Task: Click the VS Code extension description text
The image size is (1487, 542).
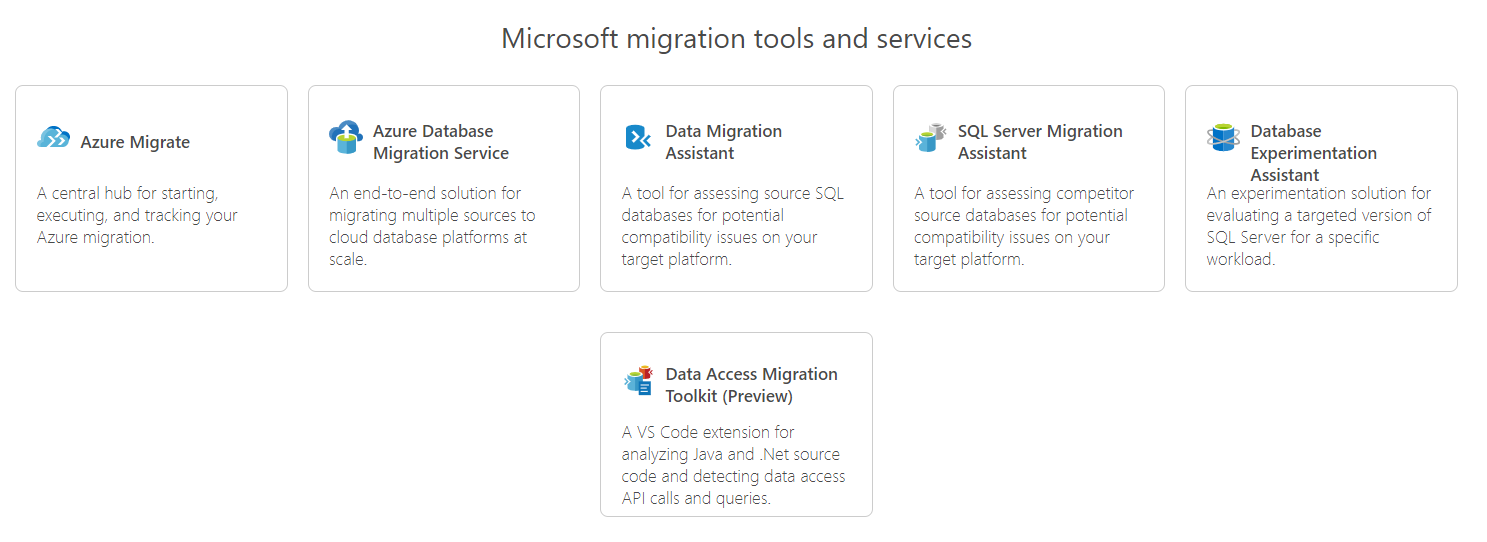Action: 733,465
